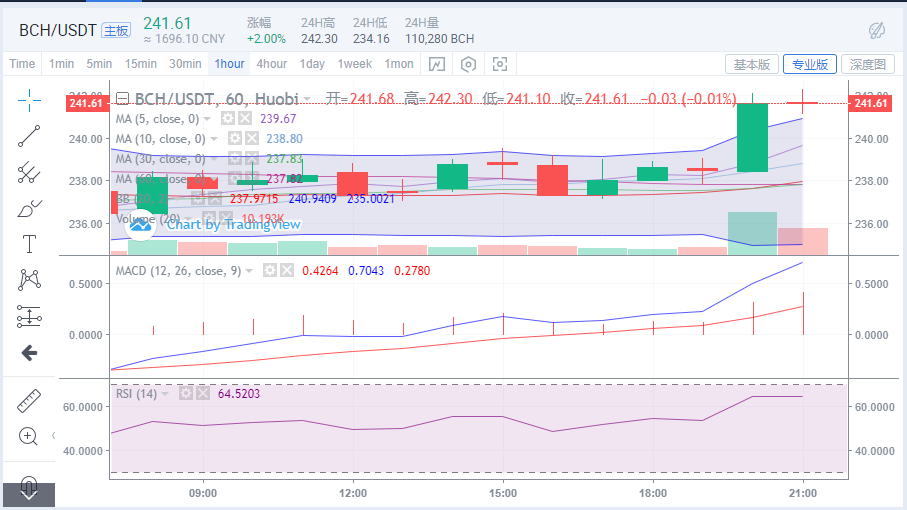The width and height of the screenshot is (907, 510).
Task: Click the back arrow in the left toolbar
Action: pos(29,353)
